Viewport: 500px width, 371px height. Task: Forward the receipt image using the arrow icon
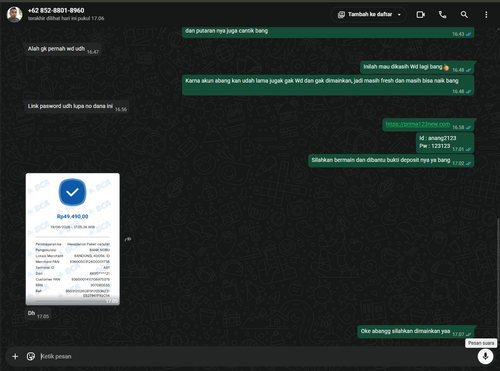click(128, 239)
